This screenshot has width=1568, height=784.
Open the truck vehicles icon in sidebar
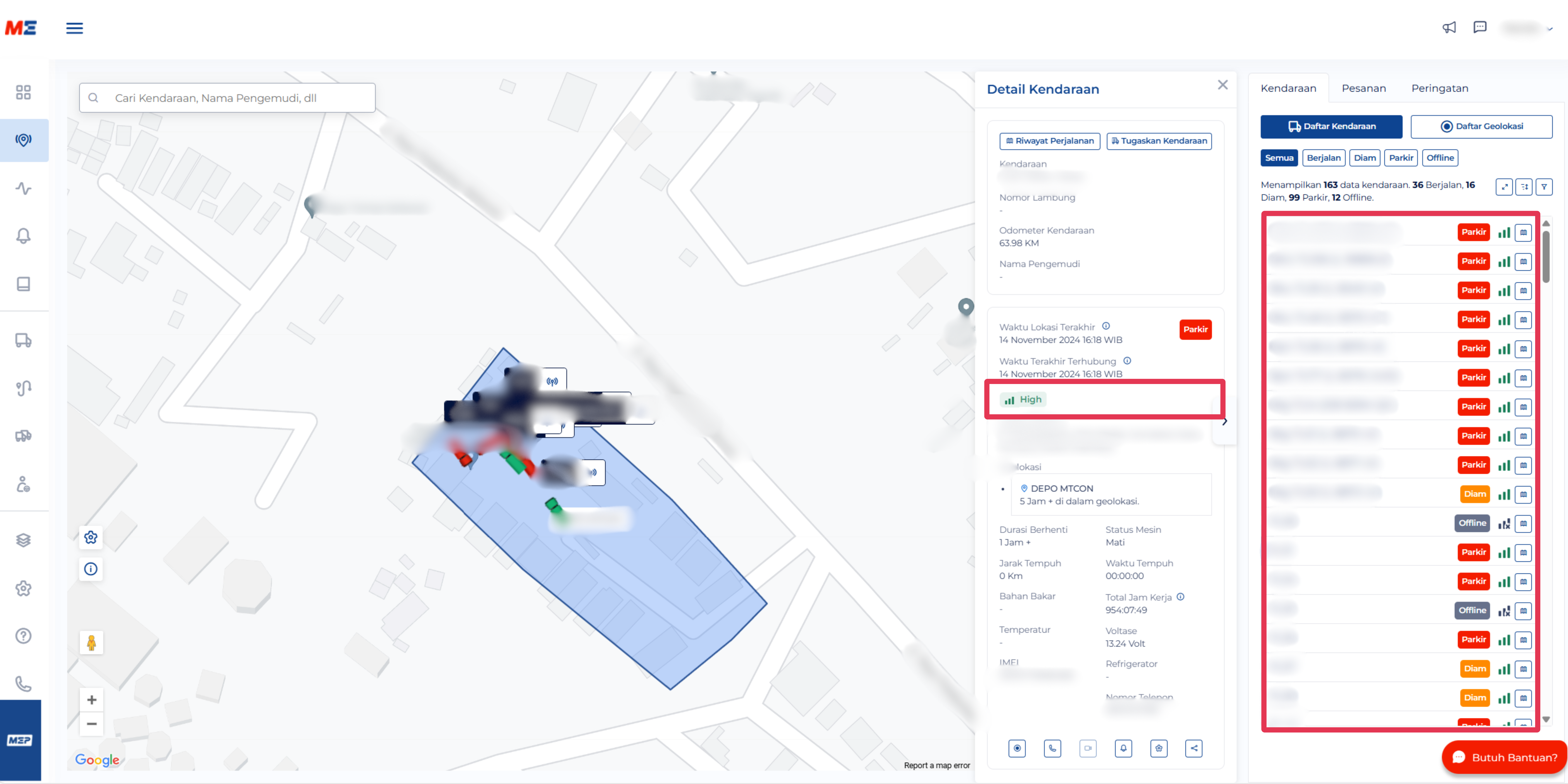click(23, 340)
